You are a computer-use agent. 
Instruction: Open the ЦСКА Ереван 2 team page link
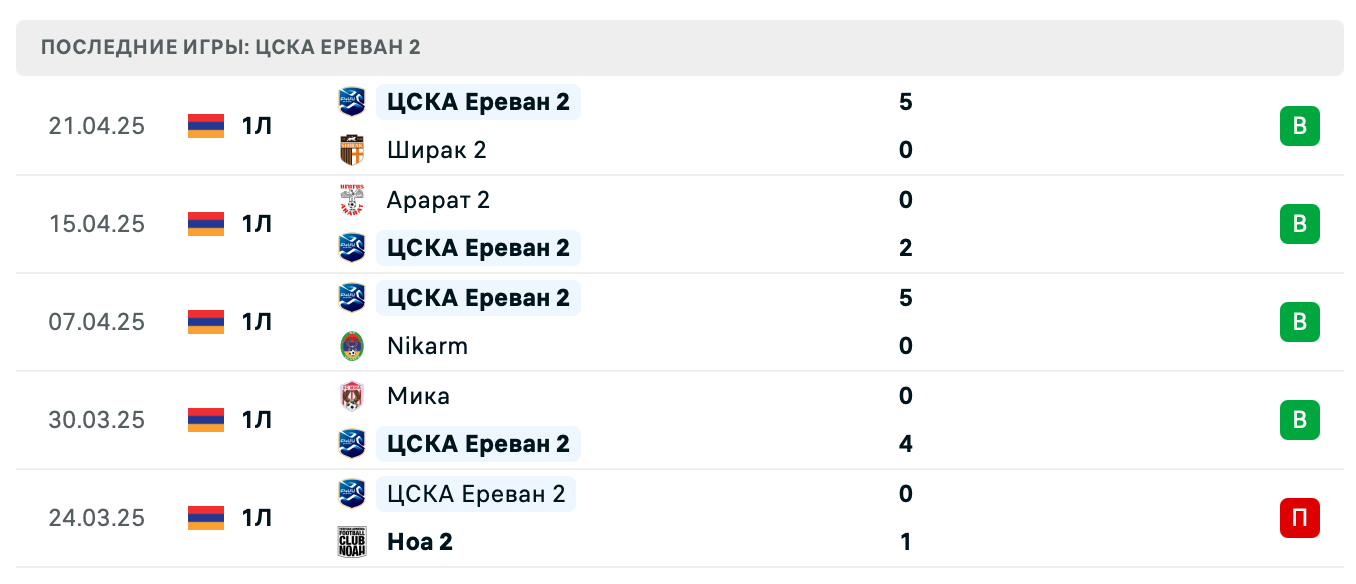pyautogui.click(x=478, y=101)
